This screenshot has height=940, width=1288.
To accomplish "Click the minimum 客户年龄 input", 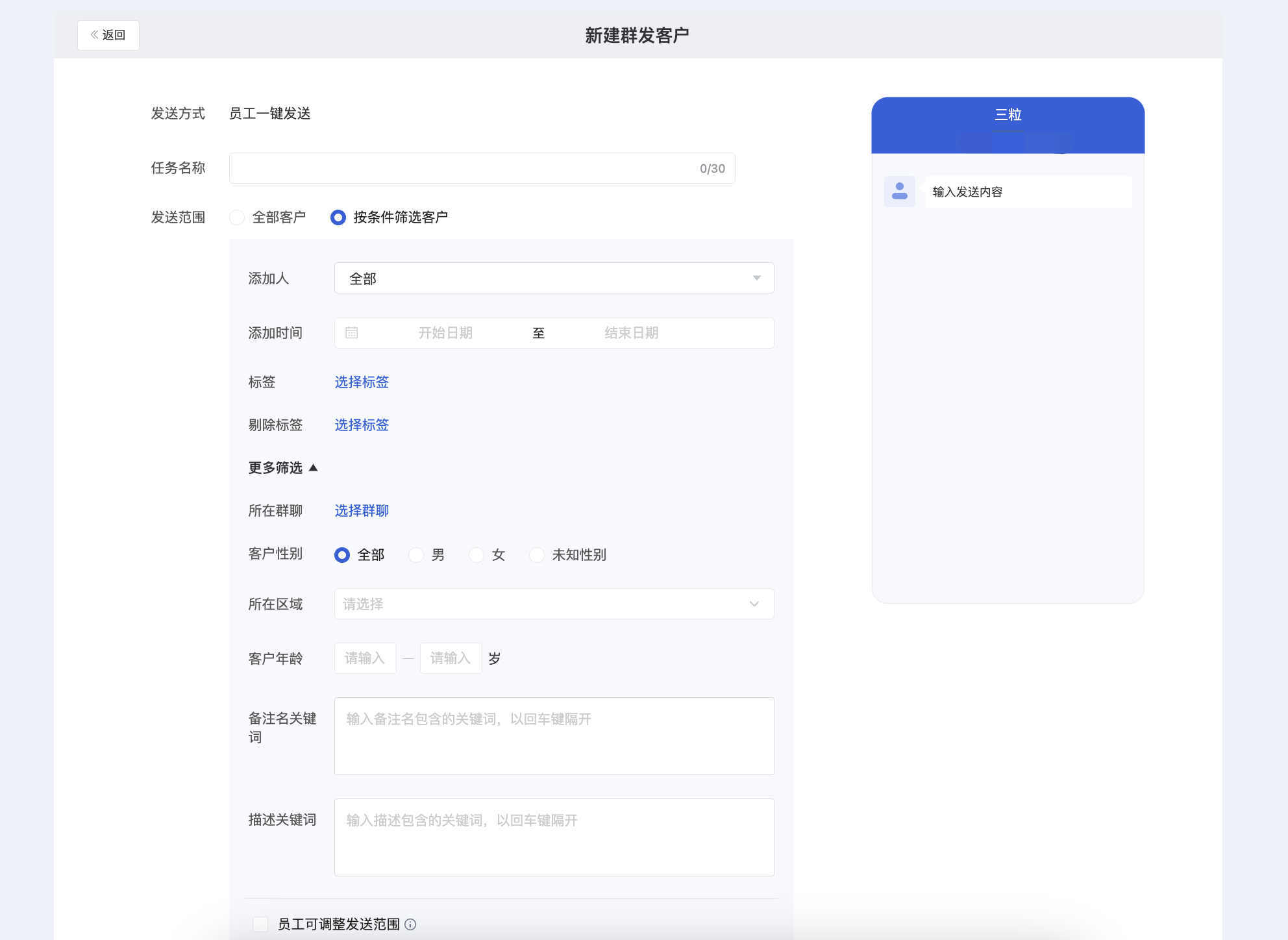I will [x=365, y=658].
